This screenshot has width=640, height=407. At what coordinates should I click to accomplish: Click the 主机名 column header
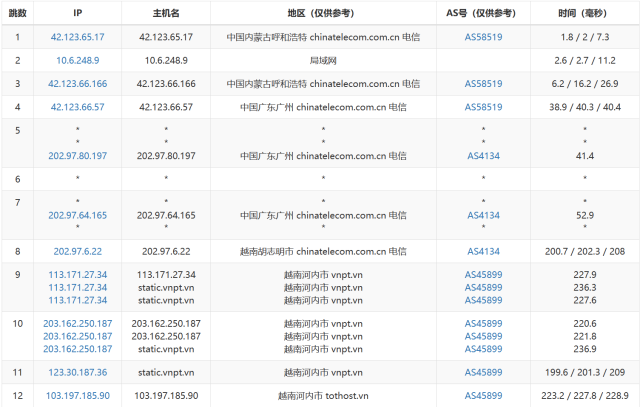click(x=166, y=13)
